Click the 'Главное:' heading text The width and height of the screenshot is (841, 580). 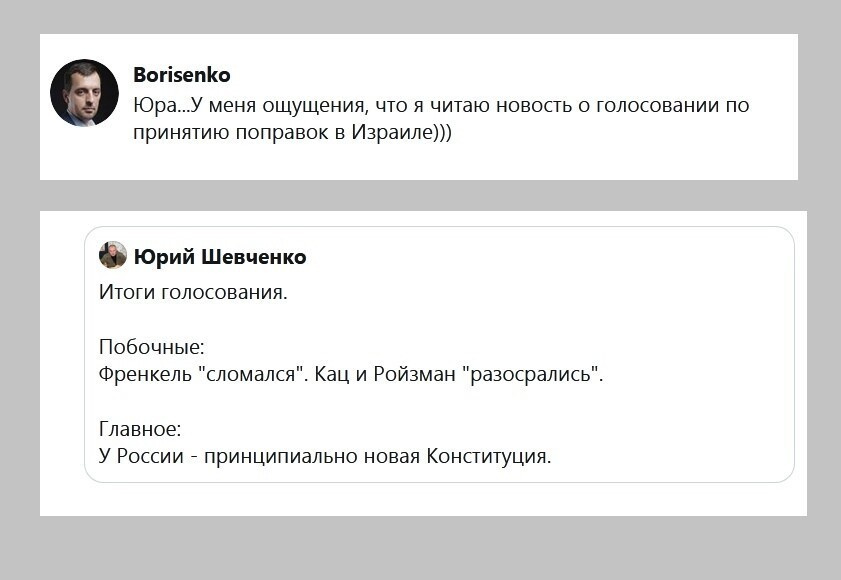coord(140,429)
